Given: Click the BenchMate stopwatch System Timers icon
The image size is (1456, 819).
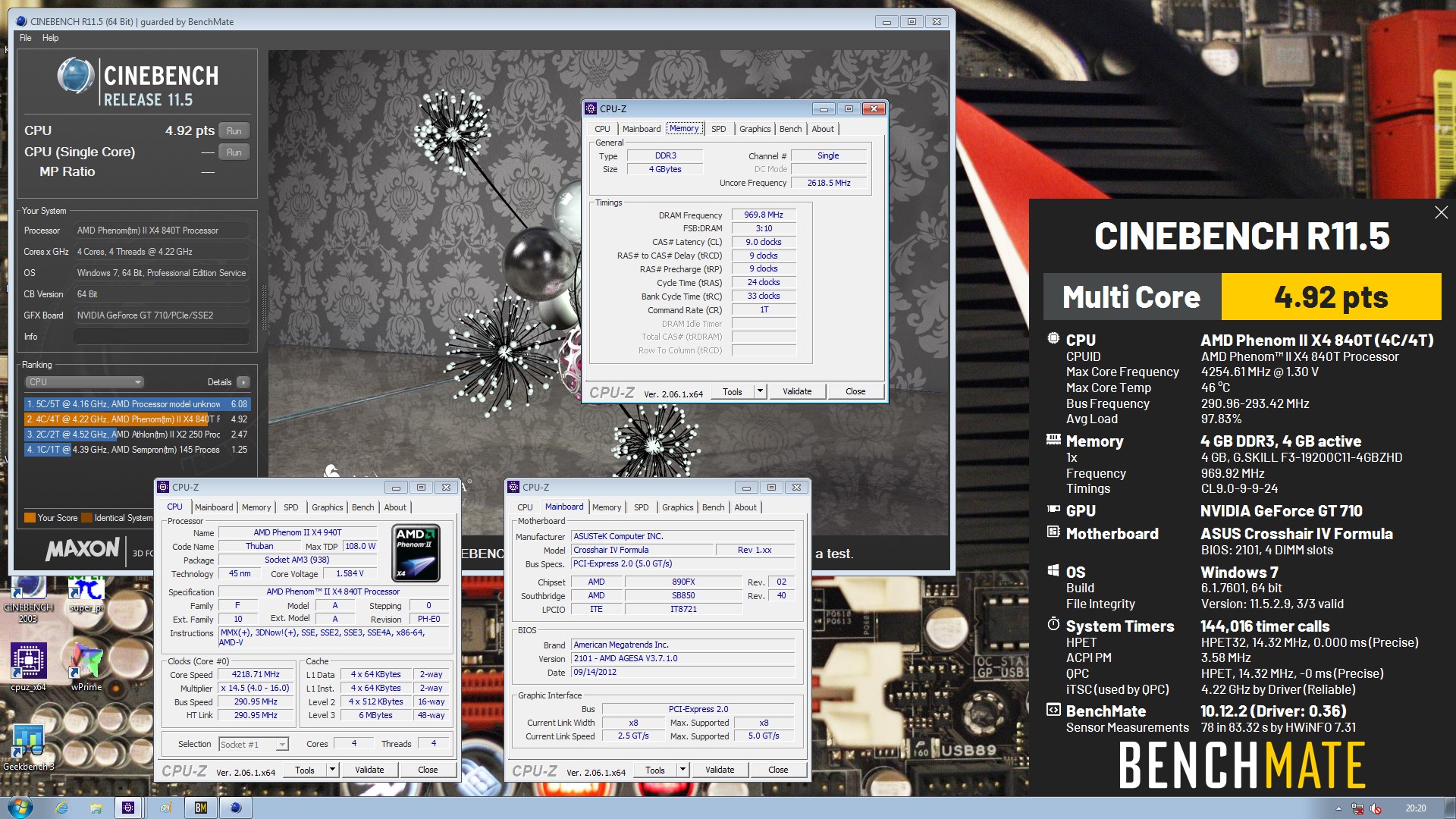Looking at the screenshot, I should click(1053, 624).
